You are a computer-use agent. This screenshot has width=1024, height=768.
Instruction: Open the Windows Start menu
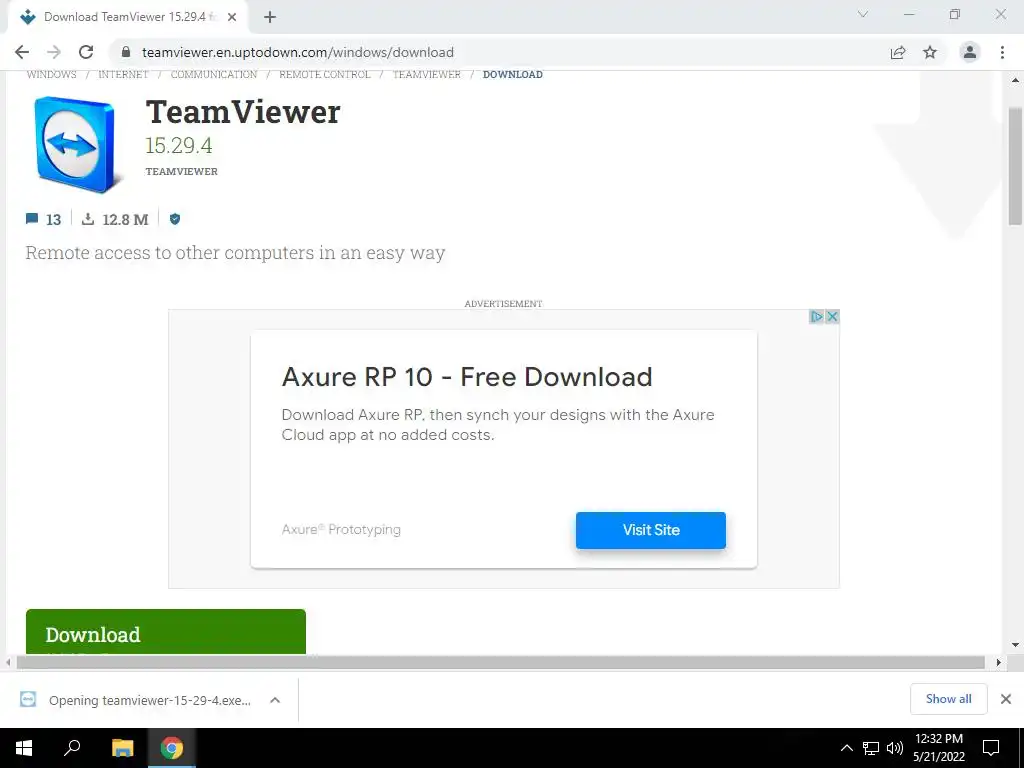(24, 748)
